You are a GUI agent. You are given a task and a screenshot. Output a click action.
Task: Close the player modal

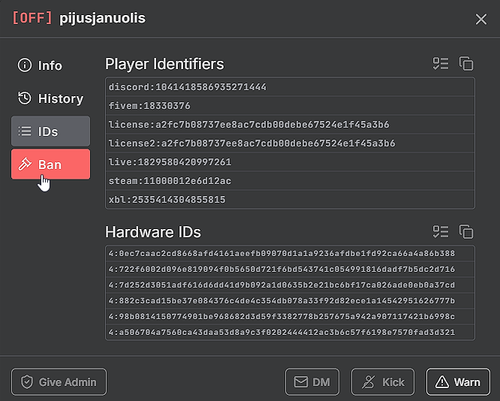pos(481,19)
